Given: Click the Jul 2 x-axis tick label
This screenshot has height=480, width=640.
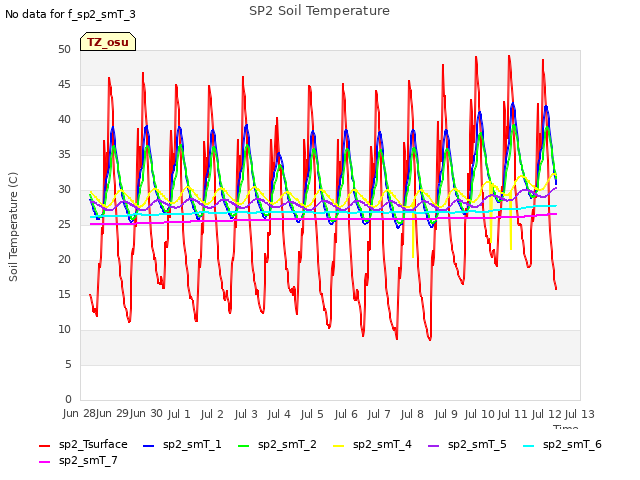Looking at the screenshot, I should tap(212, 414).
